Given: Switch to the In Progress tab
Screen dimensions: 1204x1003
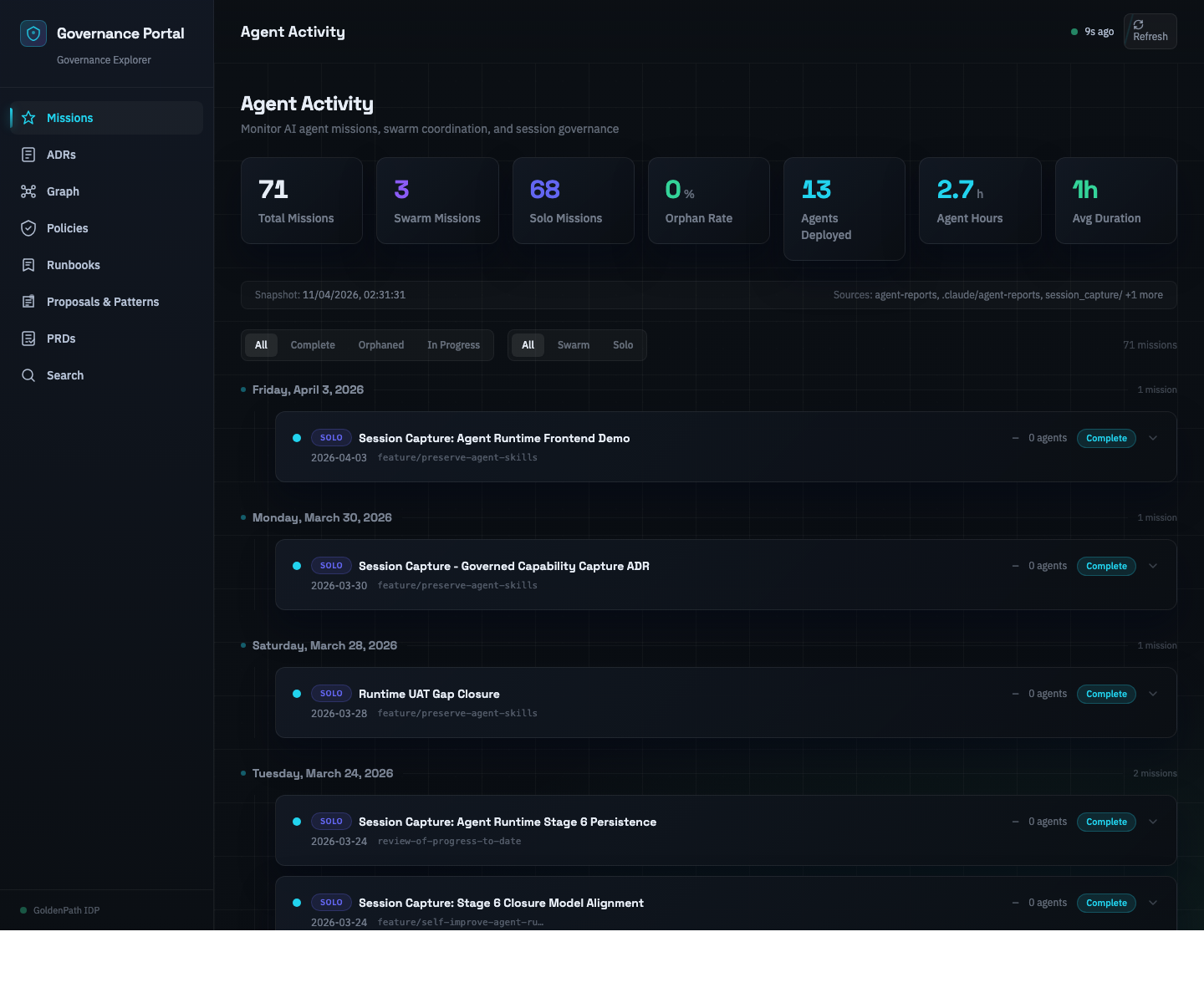Looking at the screenshot, I should [x=453, y=344].
